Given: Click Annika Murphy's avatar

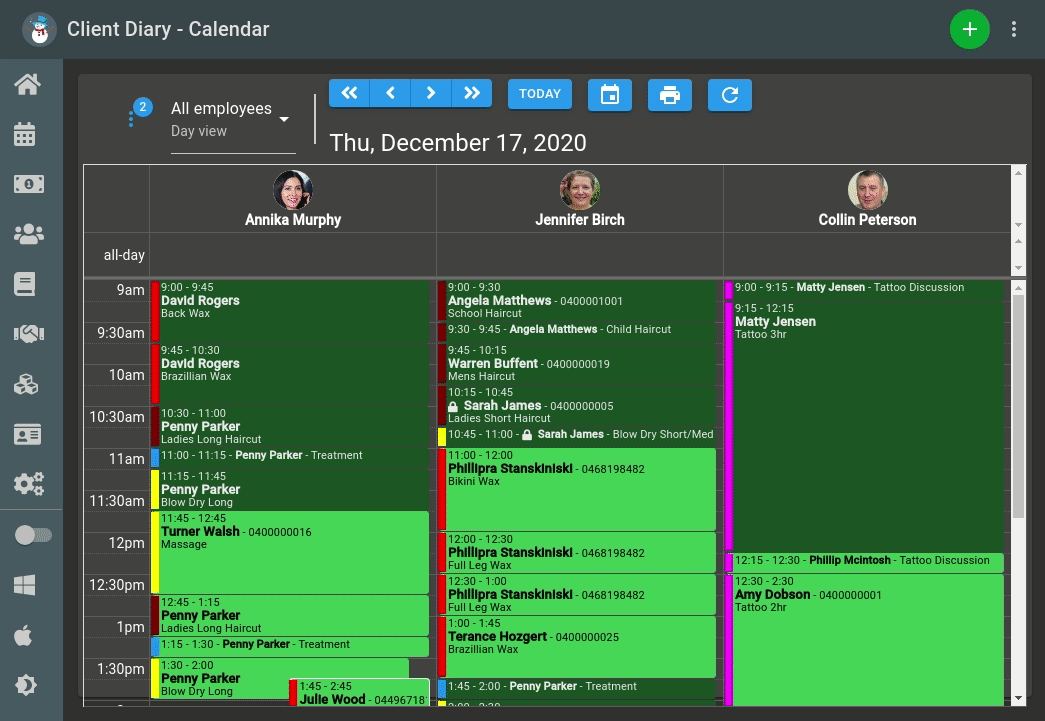Looking at the screenshot, I should [293, 190].
